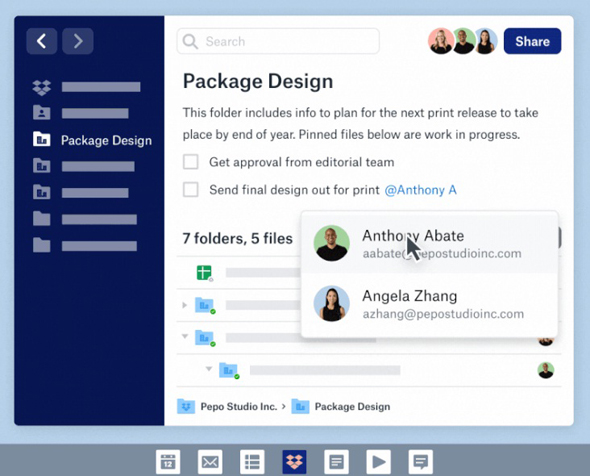Go to Pepo Studio Inc. in breadcrumb
This screenshot has width=590, height=476.
point(239,406)
